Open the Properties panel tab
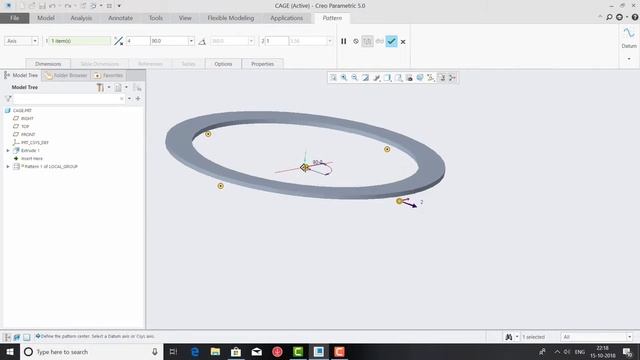The width and height of the screenshot is (640, 360). click(x=262, y=64)
